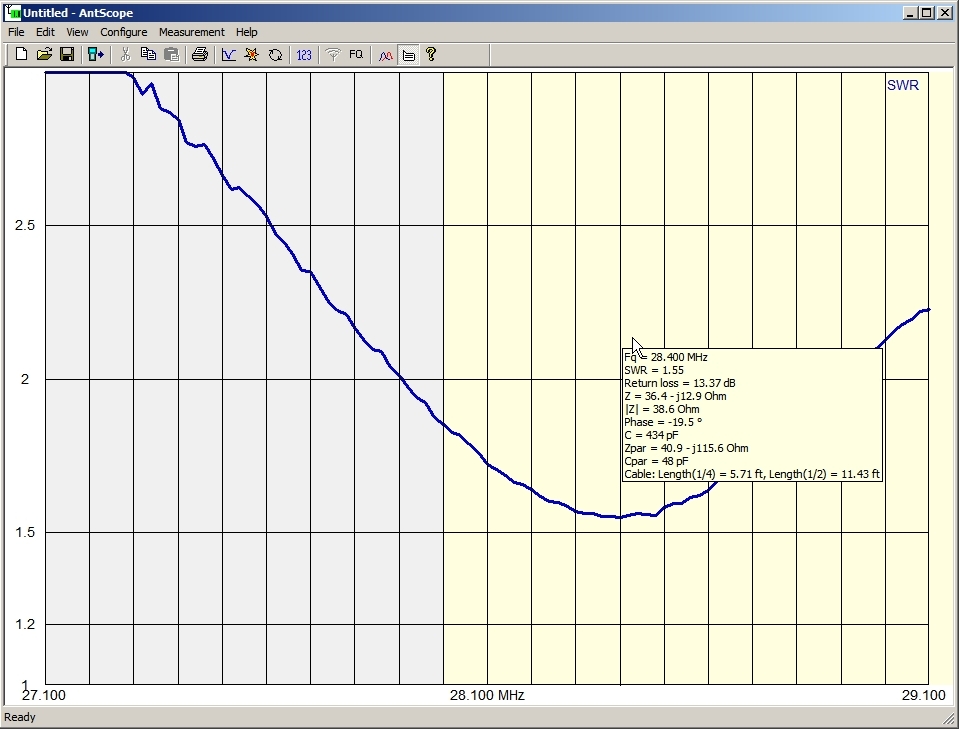The width and height of the screenshot is (959, 729).
Task: Open the Configure menu
Action: (124, 32)
